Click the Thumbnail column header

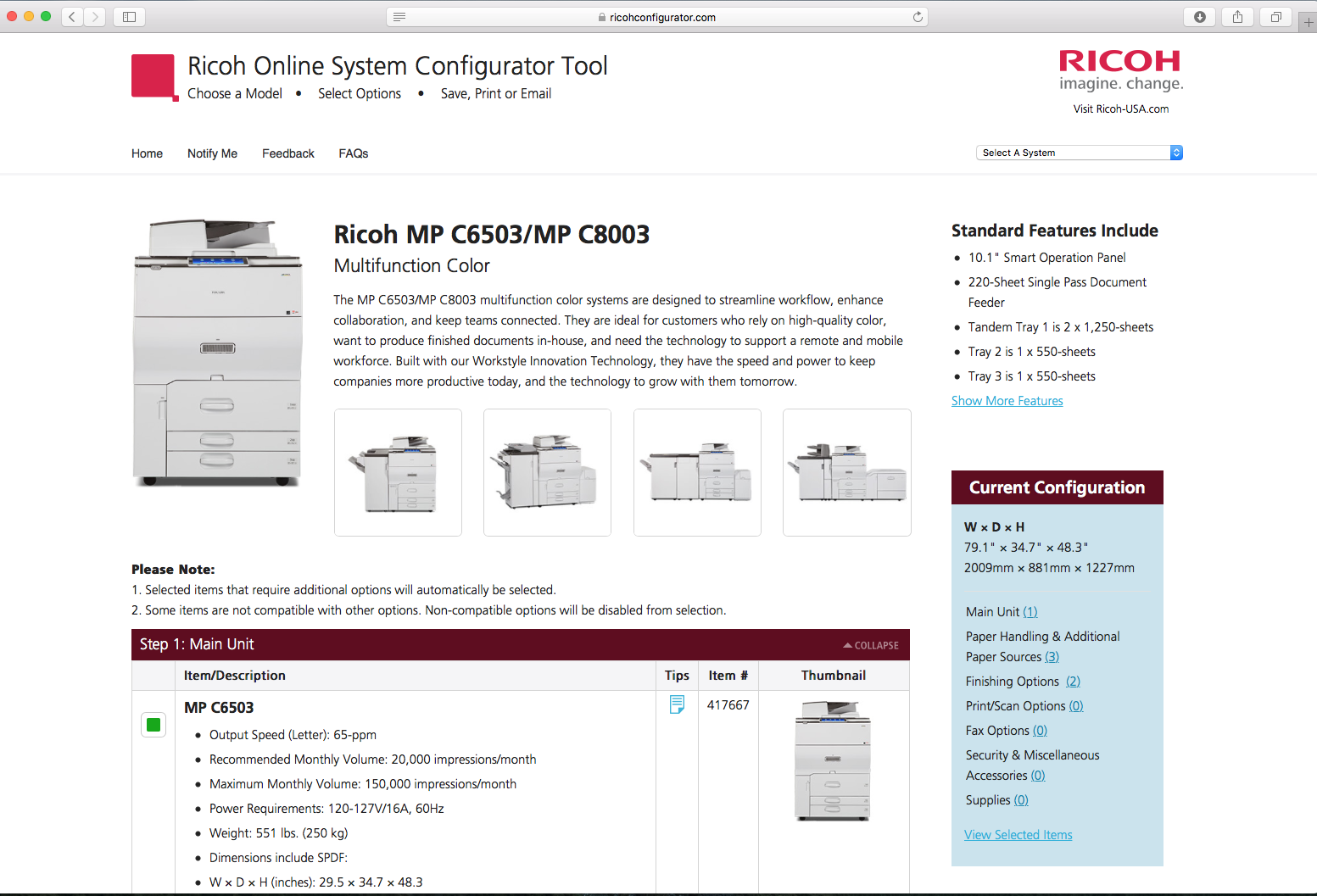pyautogui.click(x=834, y=676)
